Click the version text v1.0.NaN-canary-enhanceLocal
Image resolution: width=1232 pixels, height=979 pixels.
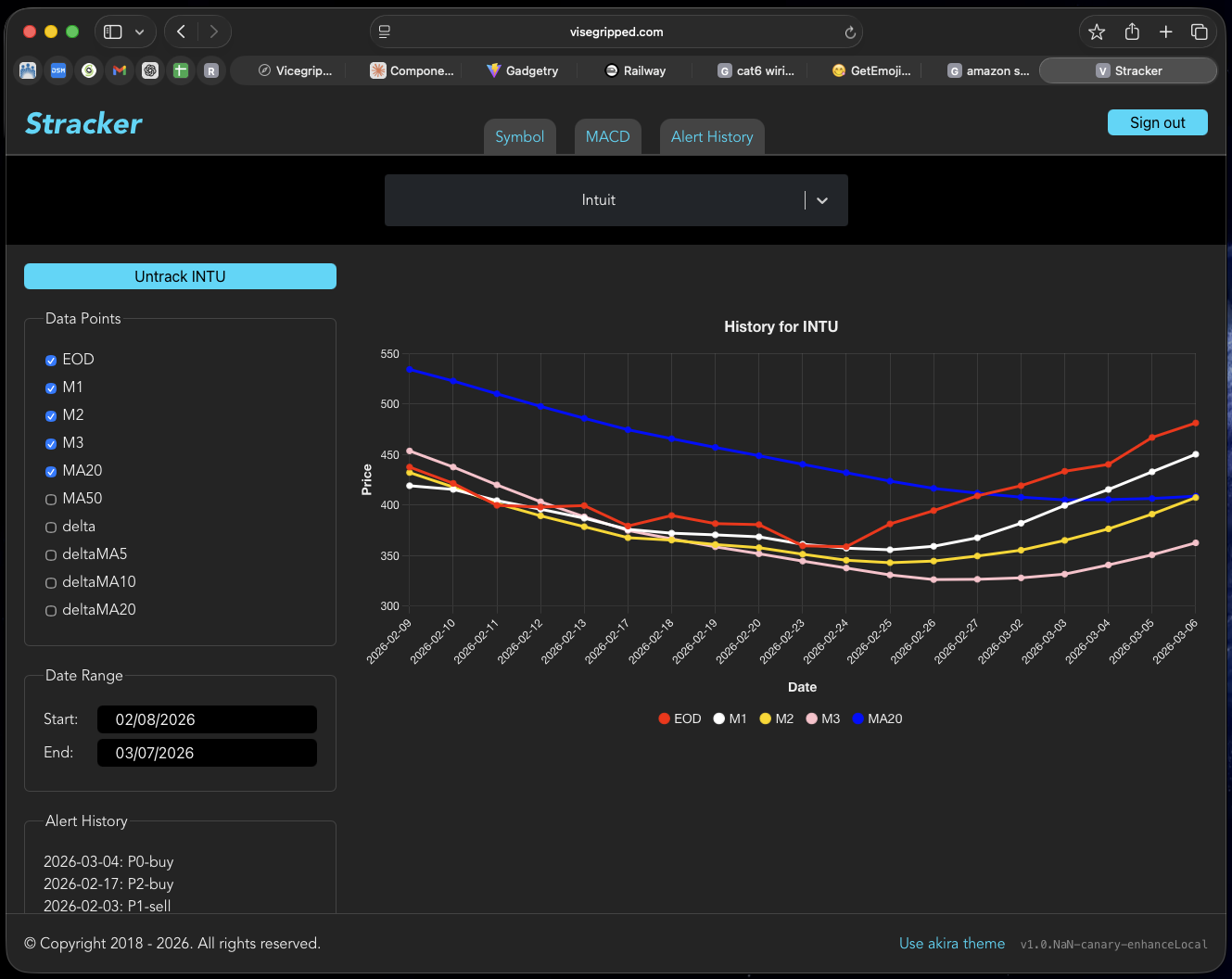point(1113,945)
